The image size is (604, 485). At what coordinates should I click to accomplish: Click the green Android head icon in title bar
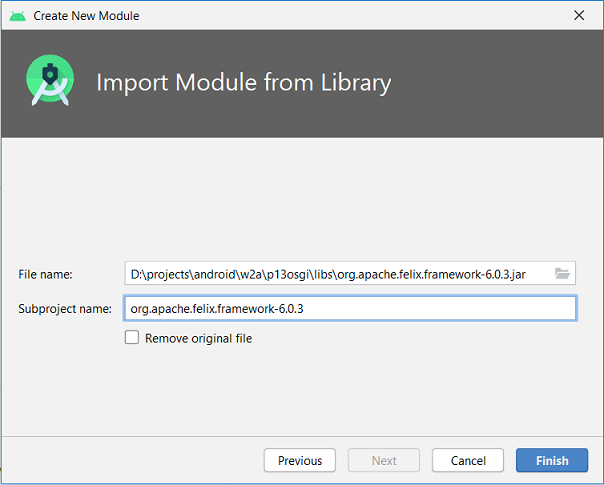[x=17, y=16]
